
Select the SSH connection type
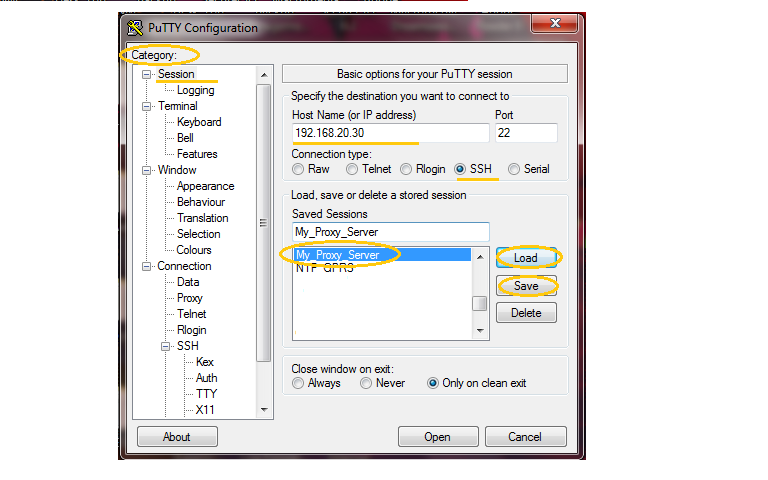coord(459,169)
